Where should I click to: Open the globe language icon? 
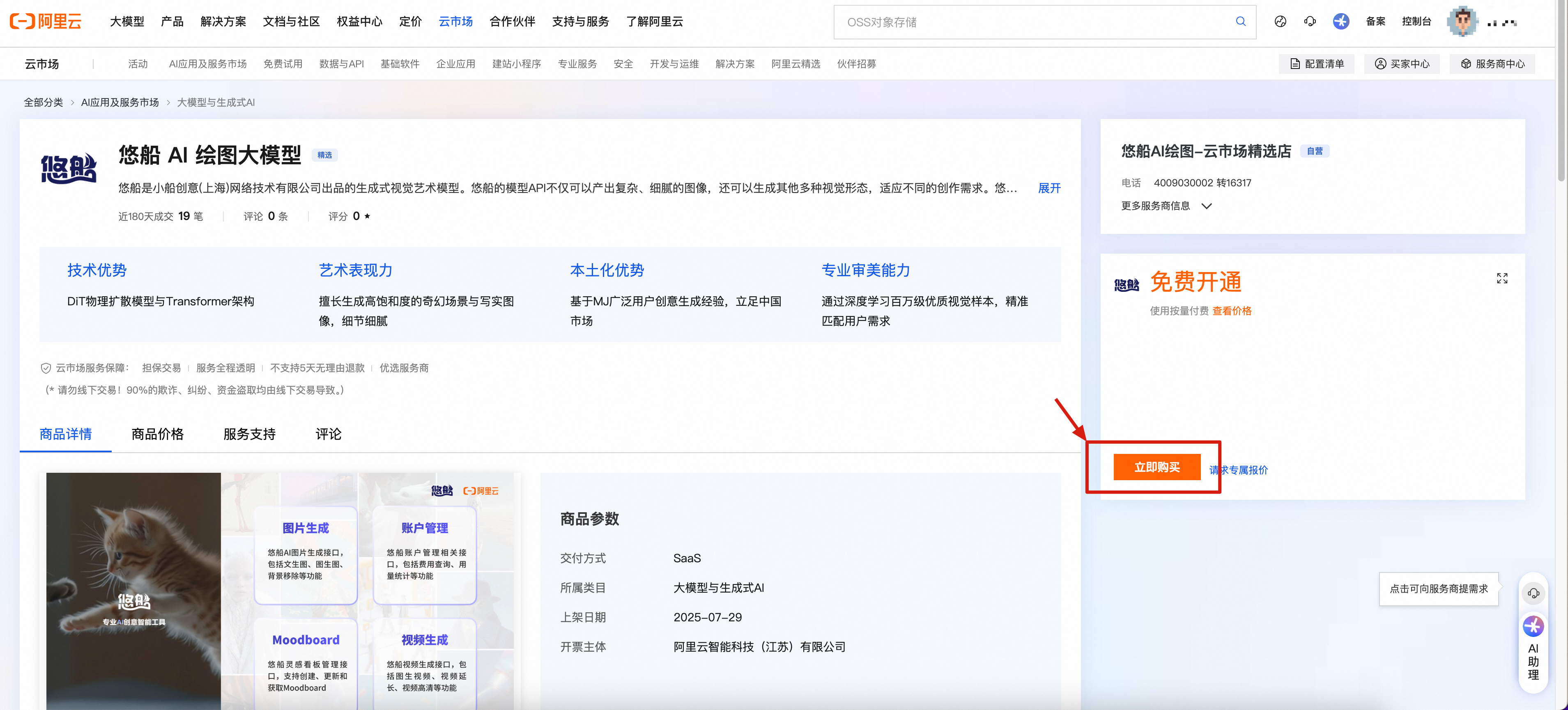(1280, 21)
